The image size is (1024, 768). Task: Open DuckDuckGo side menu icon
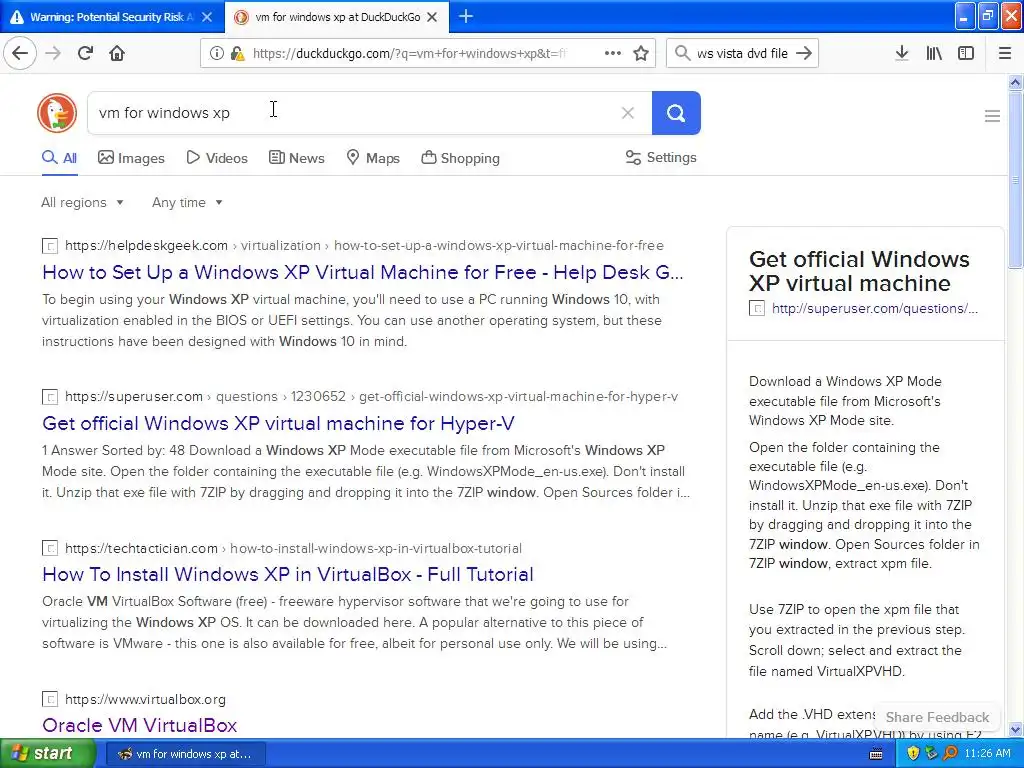pos(992,116)
